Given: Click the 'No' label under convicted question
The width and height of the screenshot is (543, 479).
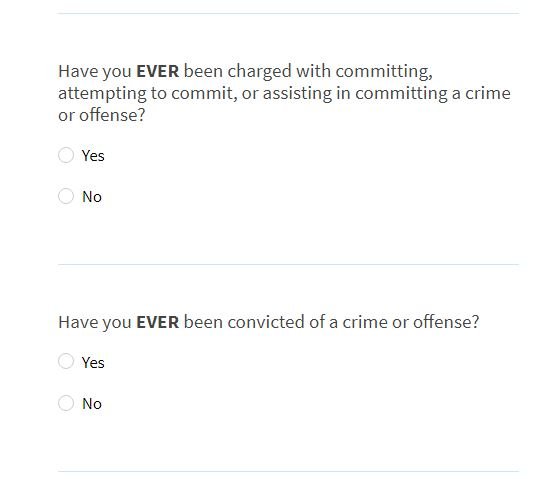Looking at the screenshot, I should tap(92, 403).
